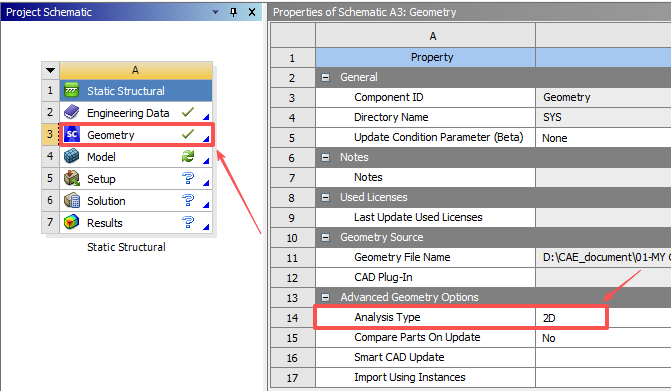Click the Model mesh icon
The height and width of the screenshot is (391, 671).
click(x=71, y=156)
